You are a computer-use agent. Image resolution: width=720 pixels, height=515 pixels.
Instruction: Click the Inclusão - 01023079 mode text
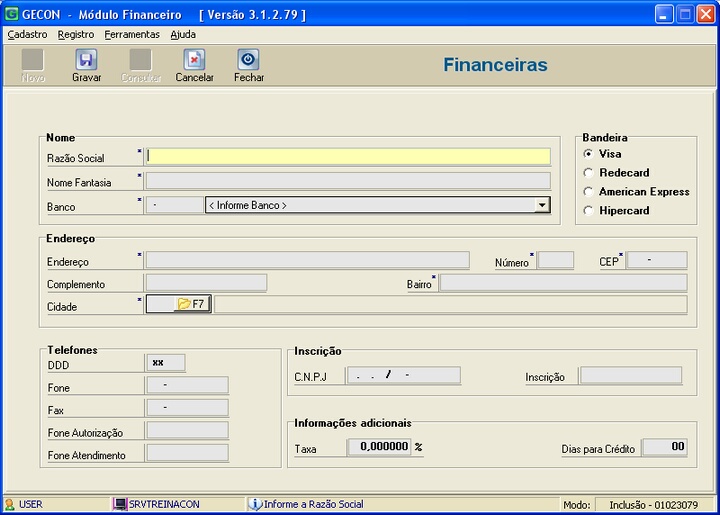tap(653, 505)
